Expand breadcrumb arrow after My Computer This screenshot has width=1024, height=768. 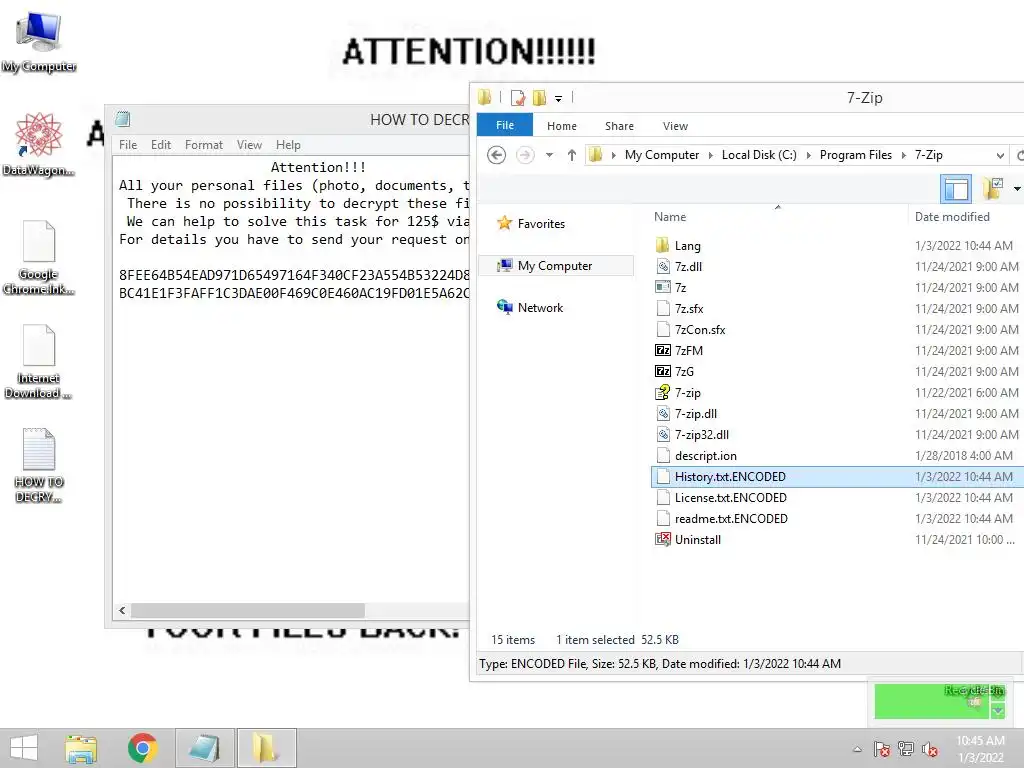click(711, 155)
